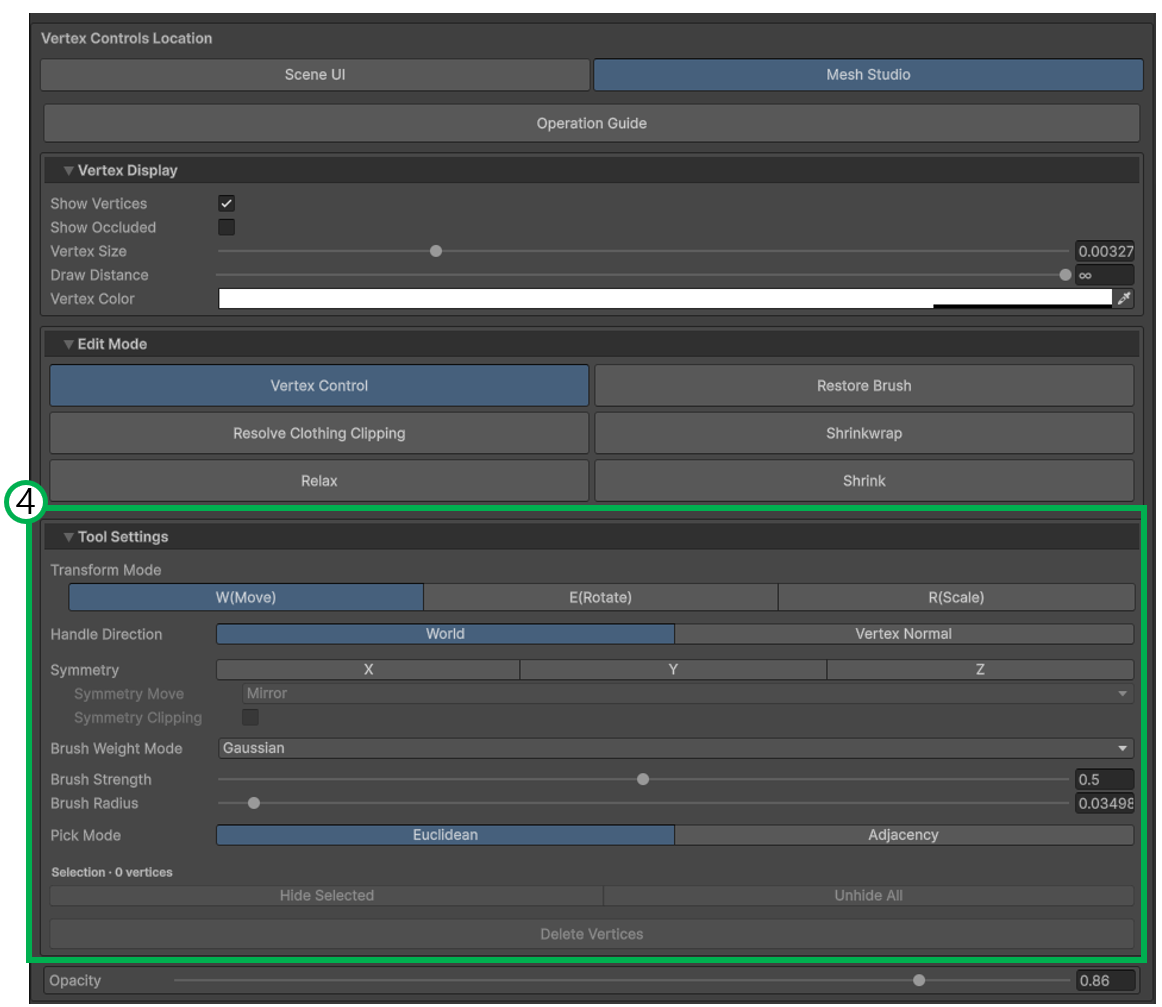Select W(Move) transform mode

click(246, 597)
